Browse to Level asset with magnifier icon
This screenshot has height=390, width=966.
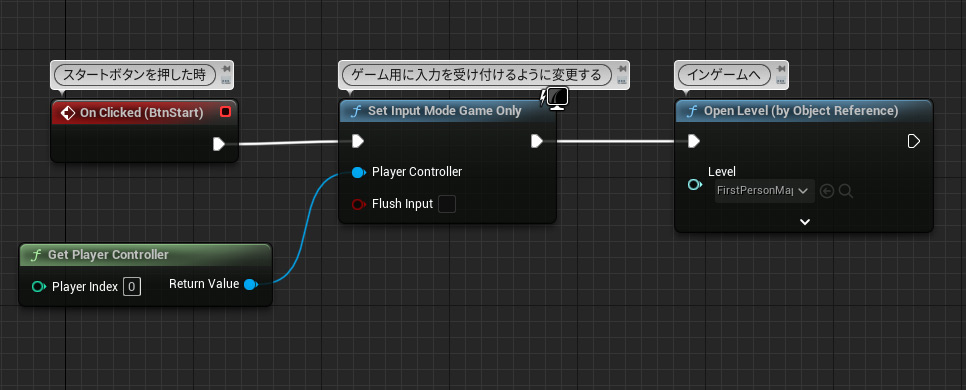[846, 192]
